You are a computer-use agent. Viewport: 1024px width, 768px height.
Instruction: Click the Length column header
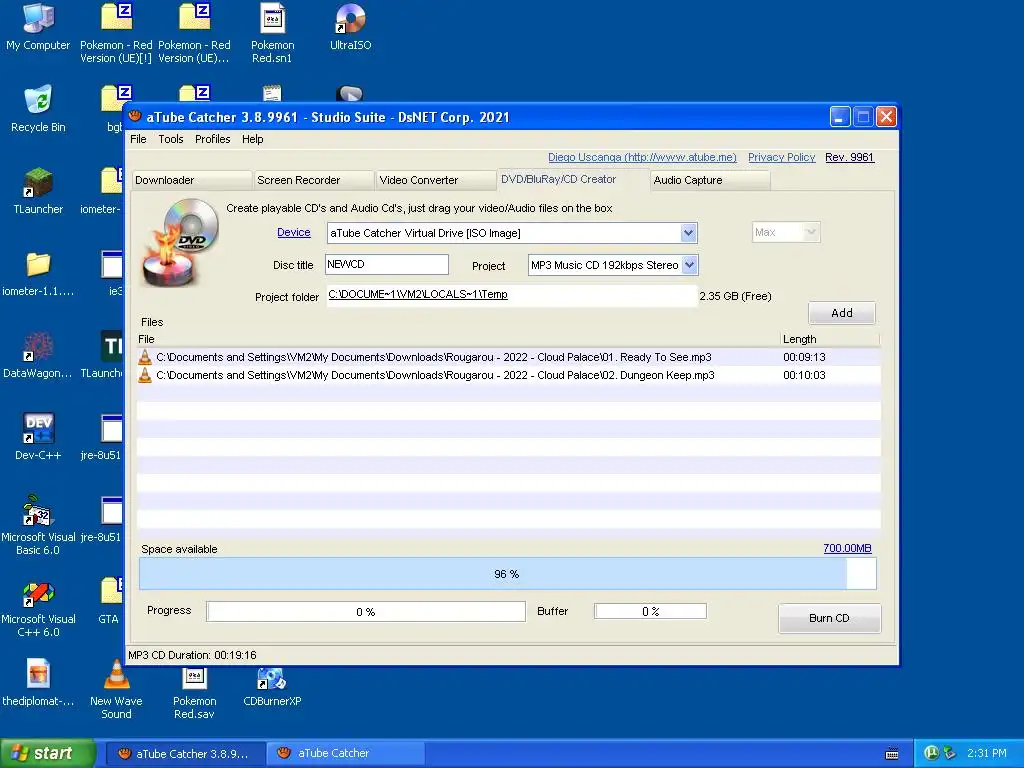point(829,339)
